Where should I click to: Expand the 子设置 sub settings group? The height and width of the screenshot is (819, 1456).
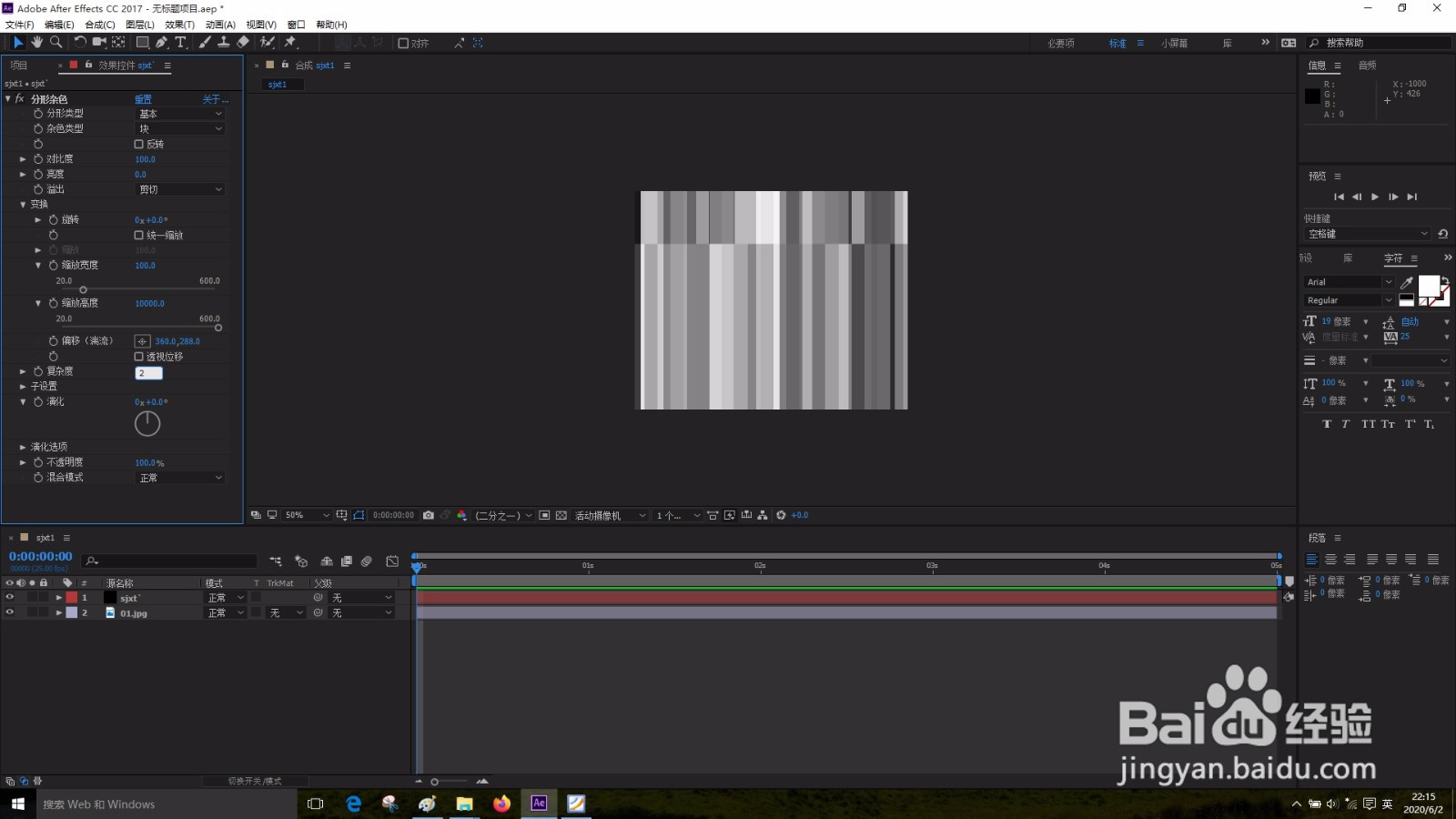coord(23,387)
